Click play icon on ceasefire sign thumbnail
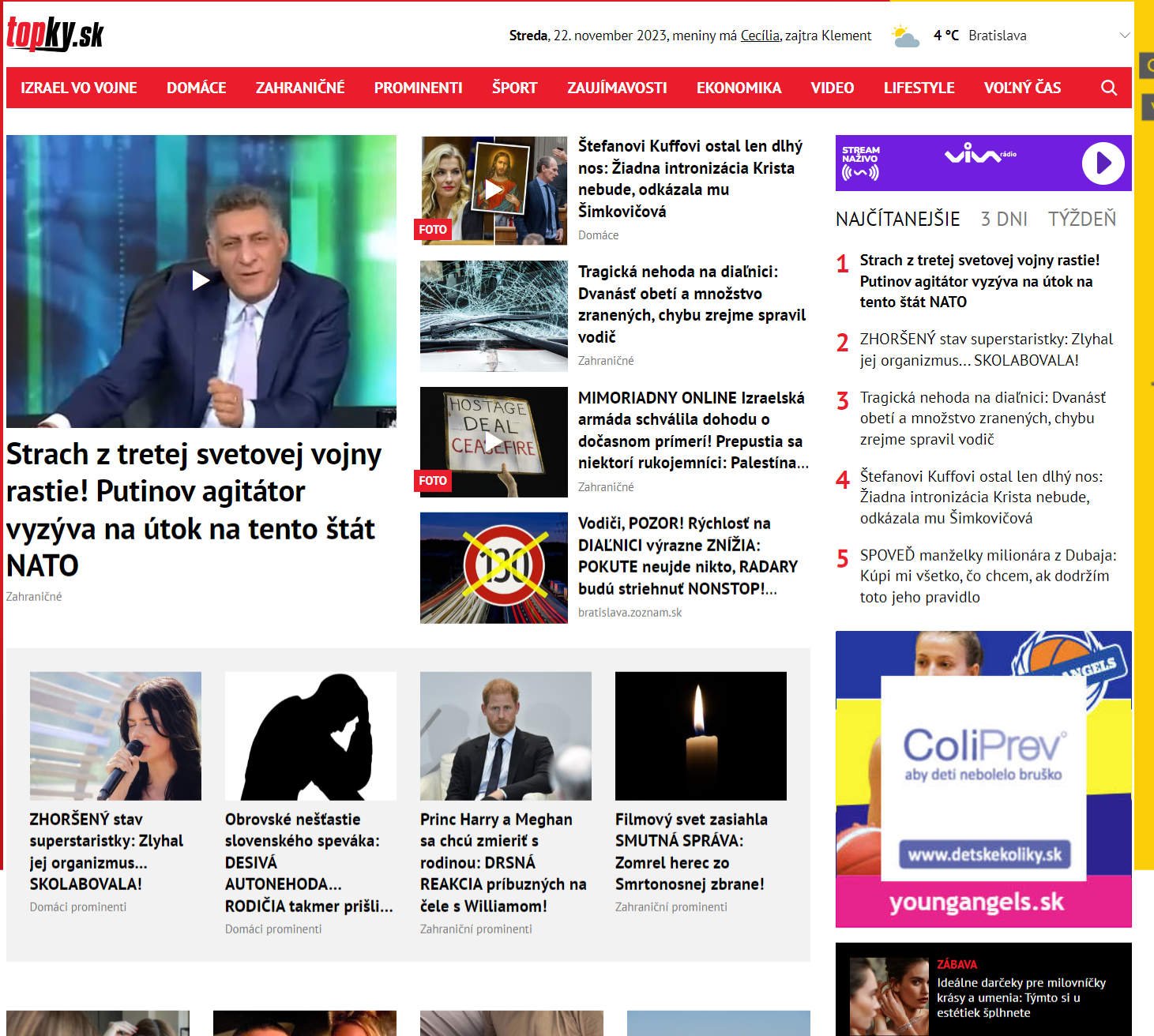The height and width of the screenshot is (1036, 1154). pyautogui.click(x=493, y=441)
